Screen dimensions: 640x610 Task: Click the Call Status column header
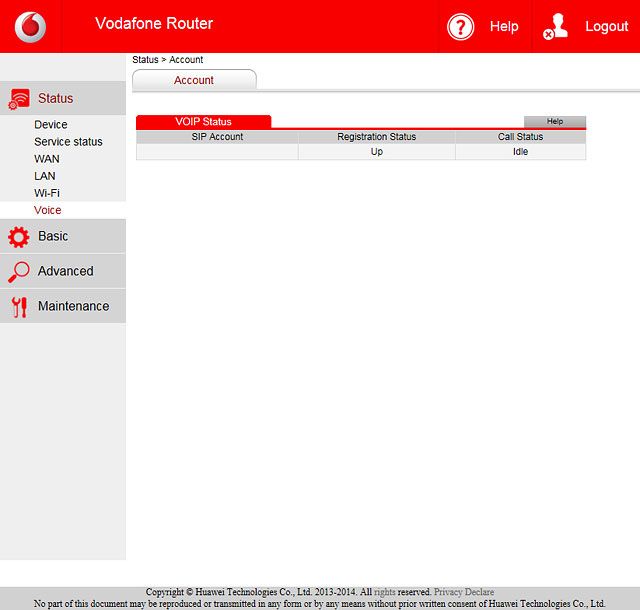point(520,137)
